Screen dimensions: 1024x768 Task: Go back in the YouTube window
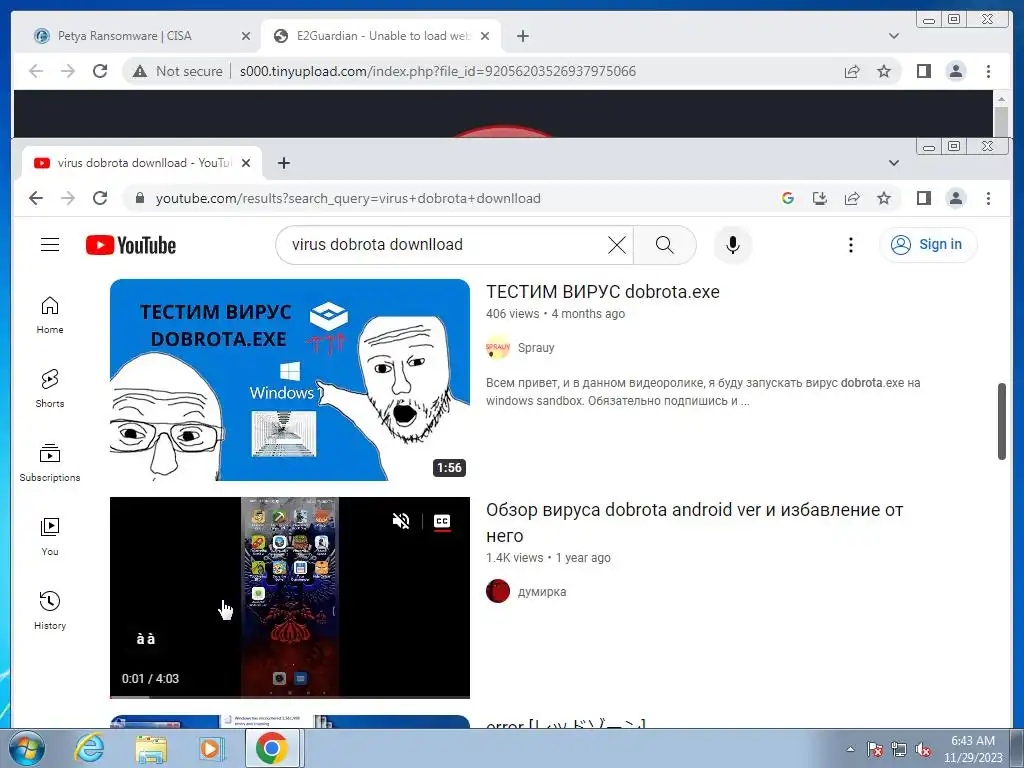click(36, 198)
